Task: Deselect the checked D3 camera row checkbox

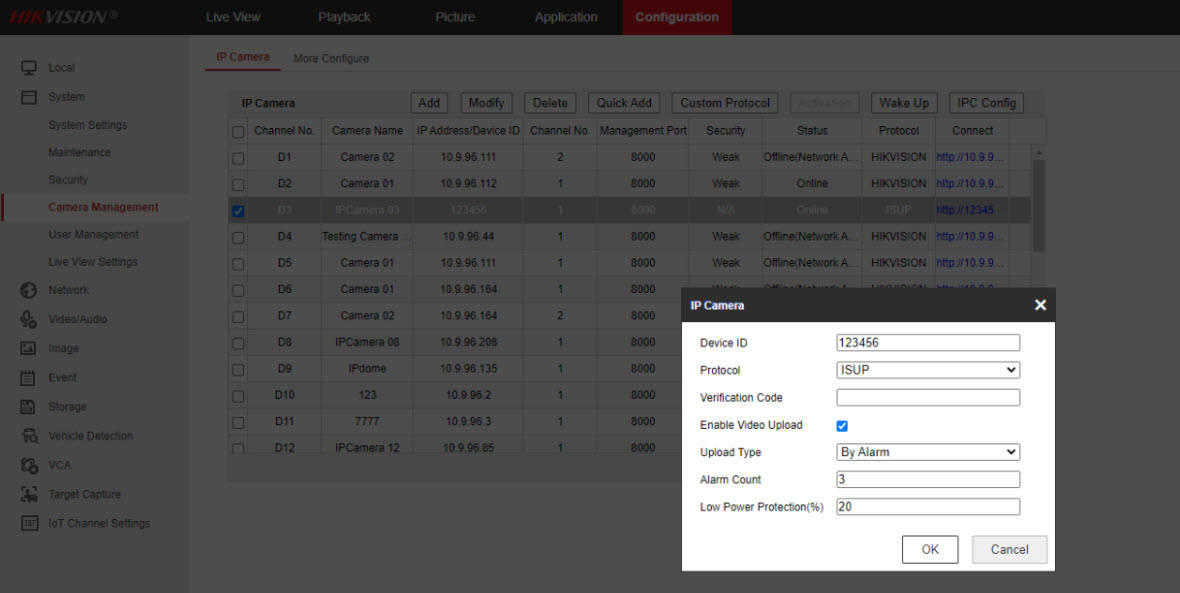Action: (238, 211)
